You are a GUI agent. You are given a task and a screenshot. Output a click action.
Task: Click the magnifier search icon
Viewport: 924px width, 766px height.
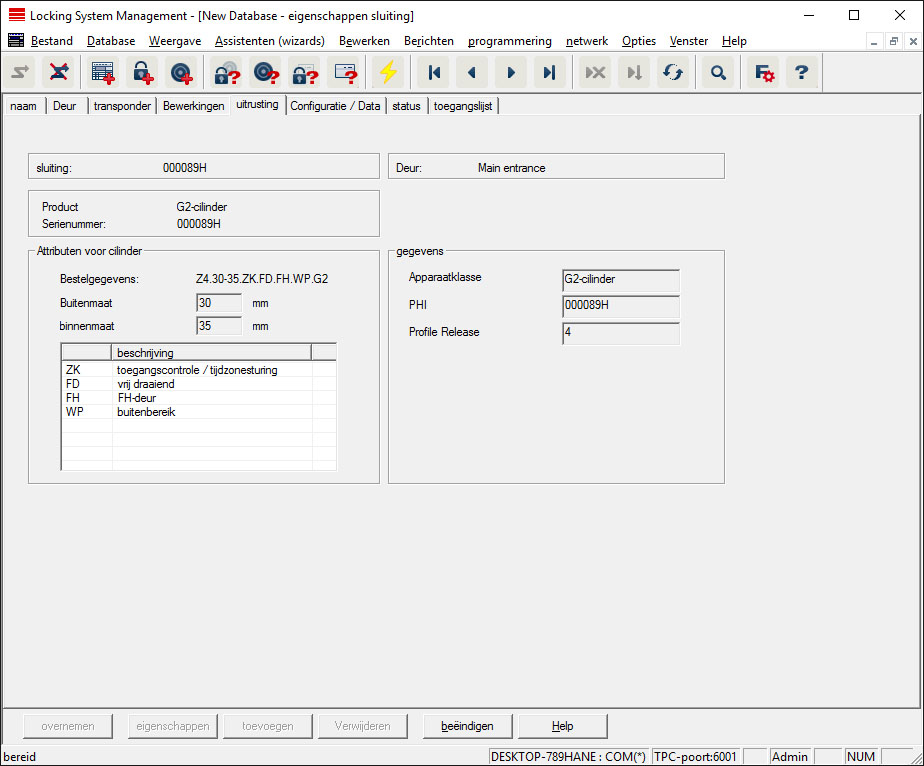(x=718, y=73)
